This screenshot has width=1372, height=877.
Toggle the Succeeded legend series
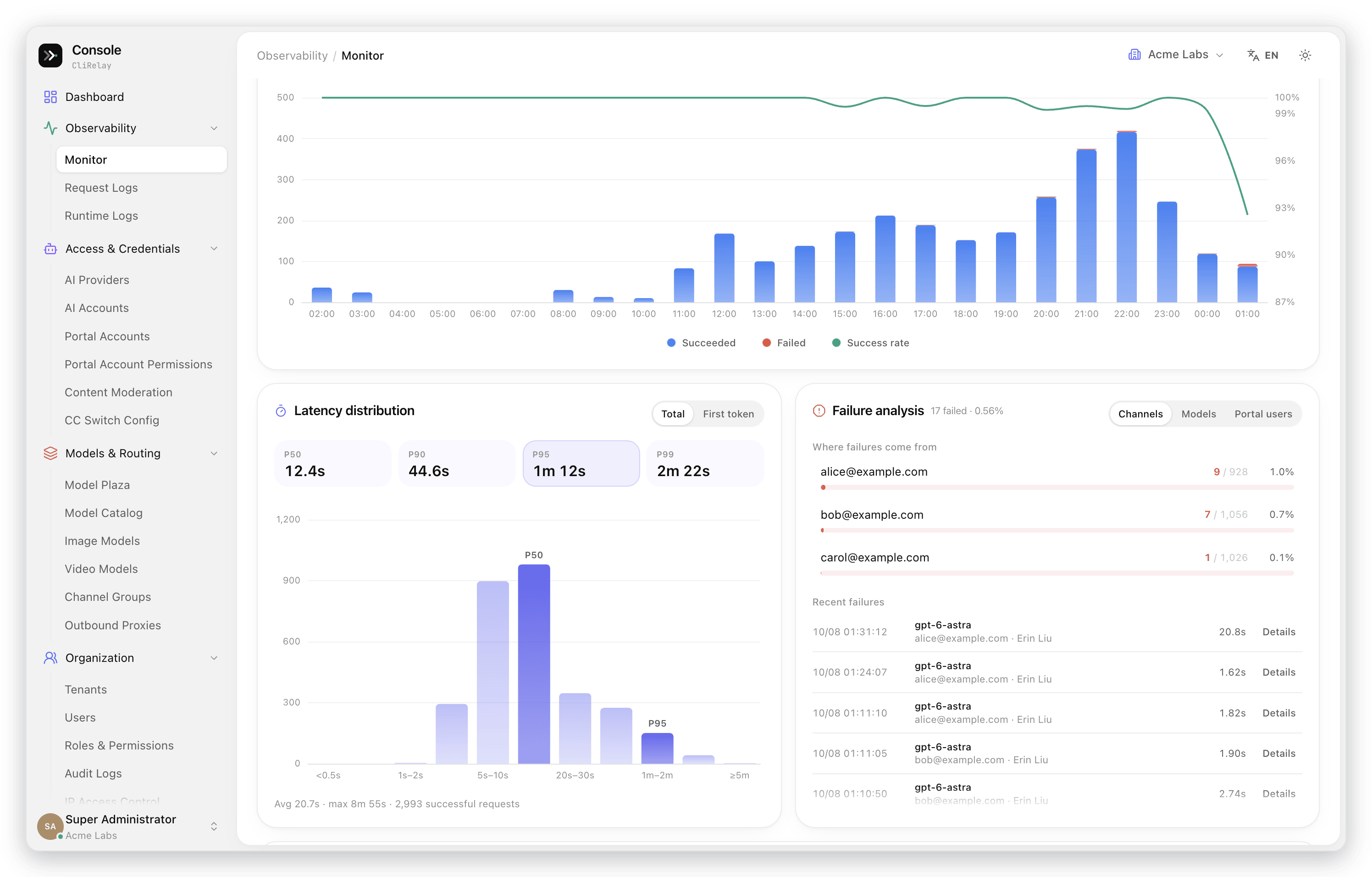pos(702,343)
